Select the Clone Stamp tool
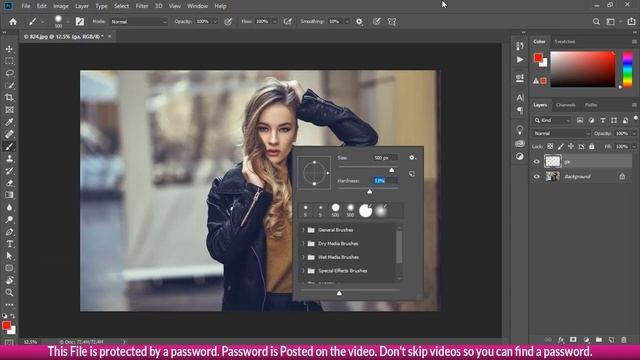Image resolution: width=640 pixels, height=360 pixels. [x=9, y=159]
